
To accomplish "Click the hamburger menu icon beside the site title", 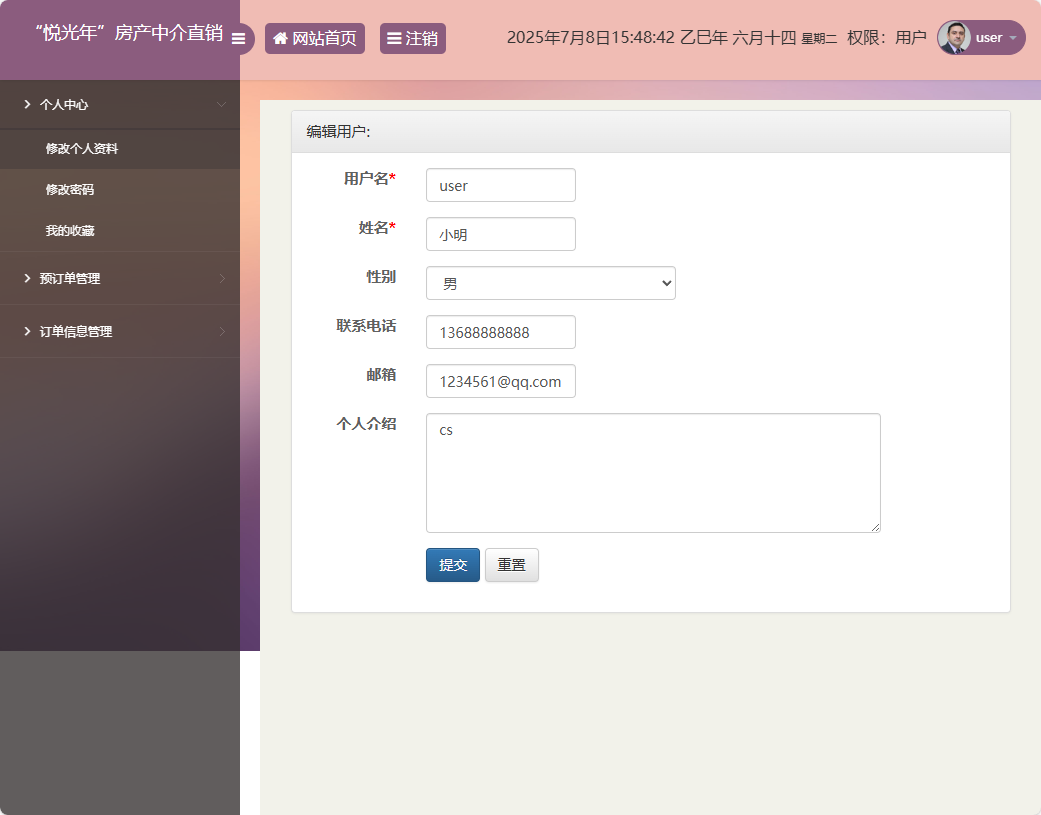I will 238,38.
